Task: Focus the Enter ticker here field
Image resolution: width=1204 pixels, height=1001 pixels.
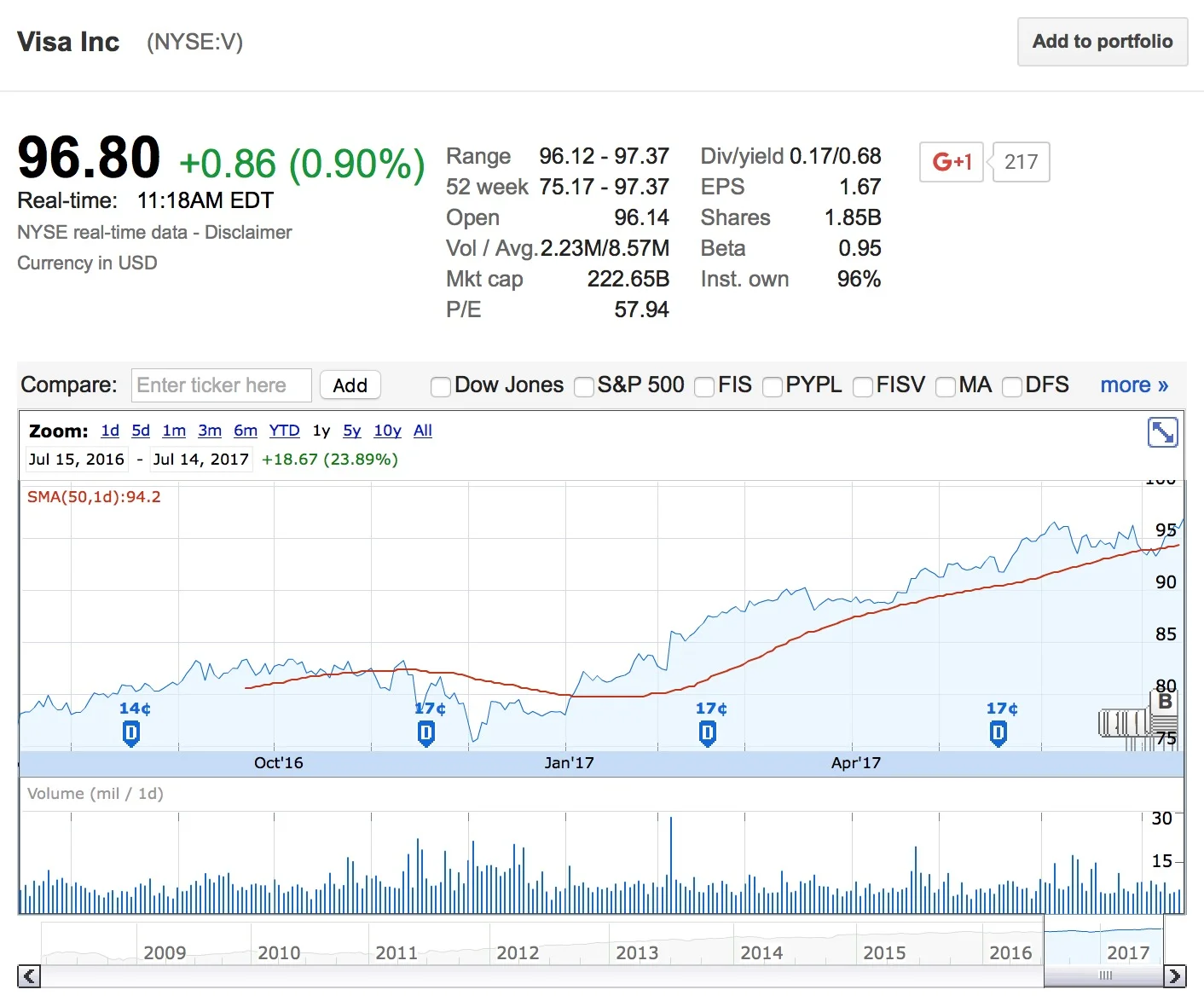Action: pos(222,385)
